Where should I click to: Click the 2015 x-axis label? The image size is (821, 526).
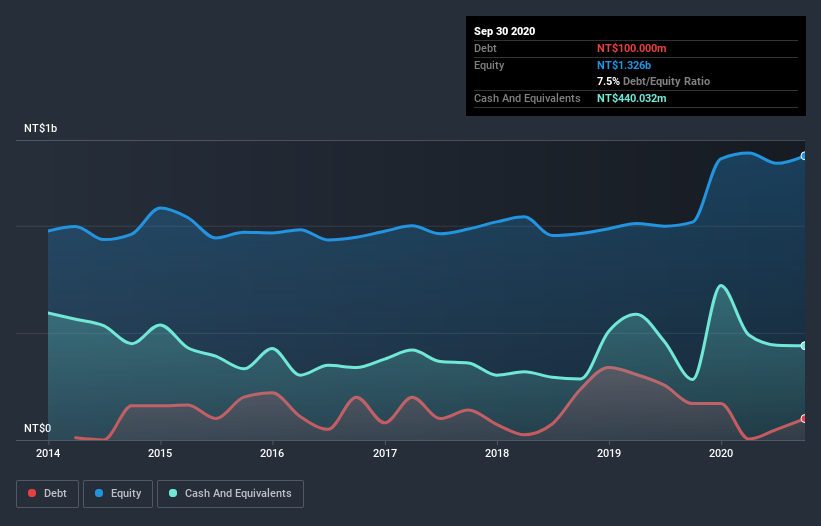click(160, 453)
